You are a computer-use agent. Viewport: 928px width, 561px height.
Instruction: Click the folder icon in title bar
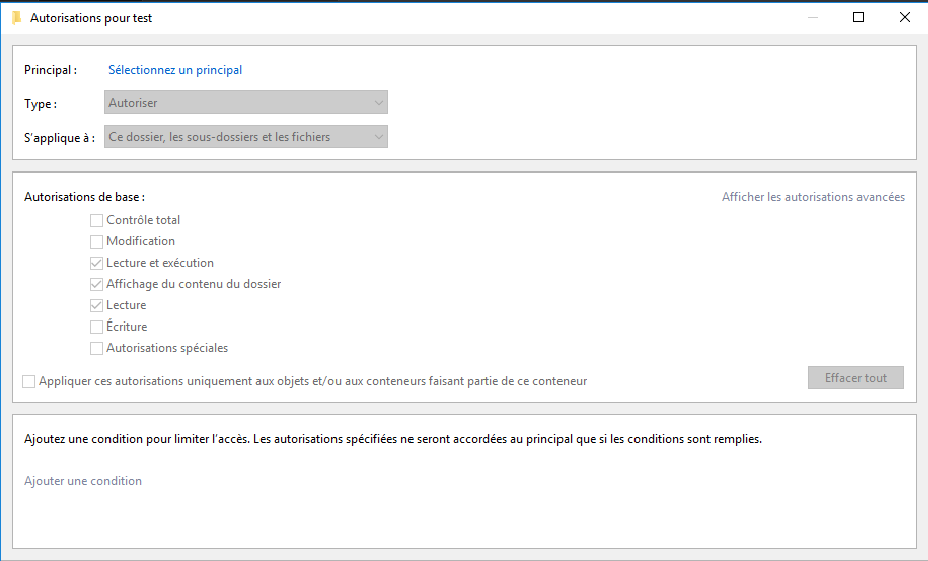click(17, 18)
